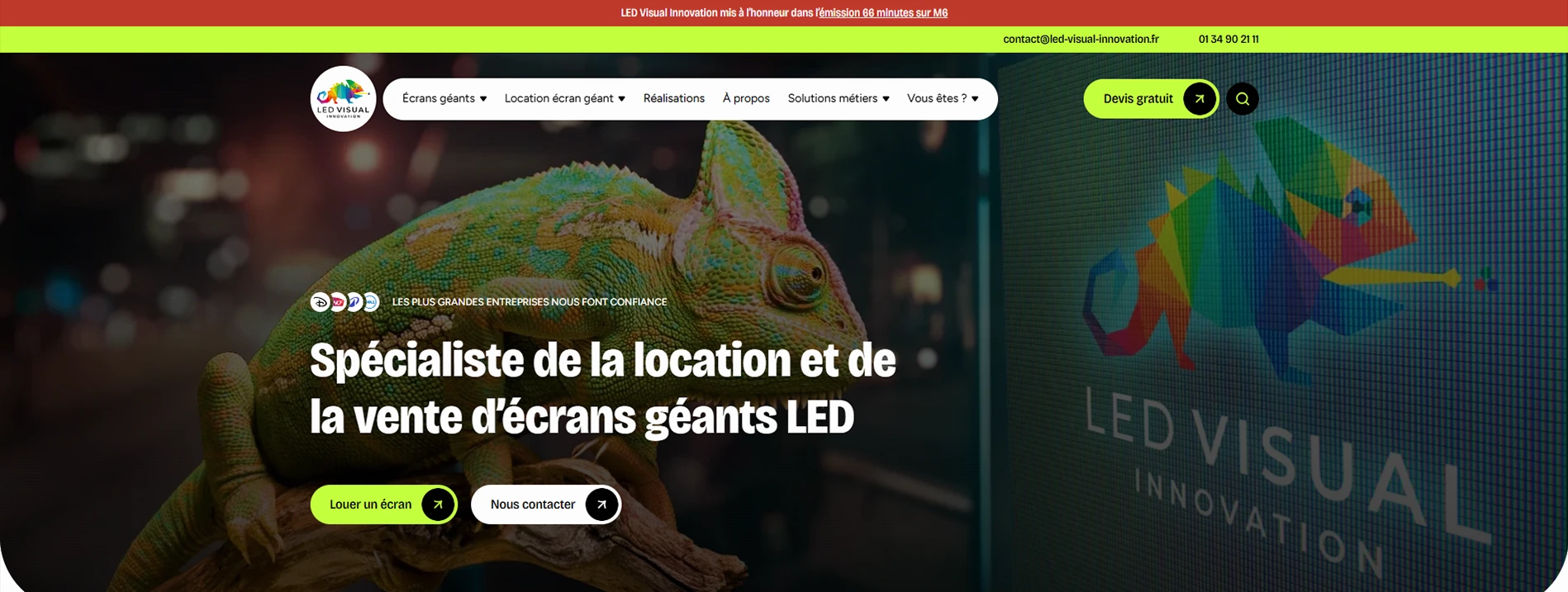The image size is (1568, 592).
Task: Click the phone number 01 34 90 21 11
Action: coord(1228,39)
